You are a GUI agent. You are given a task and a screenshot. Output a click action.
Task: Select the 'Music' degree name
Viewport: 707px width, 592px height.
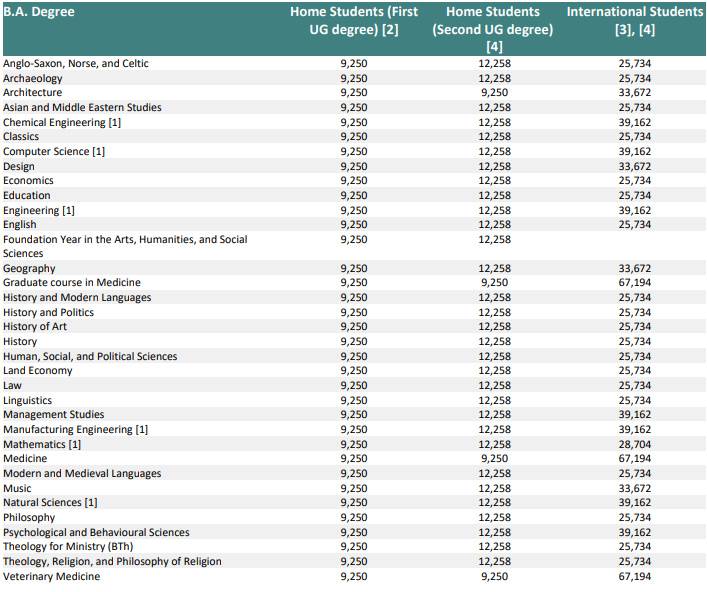(x=17, y=489)
